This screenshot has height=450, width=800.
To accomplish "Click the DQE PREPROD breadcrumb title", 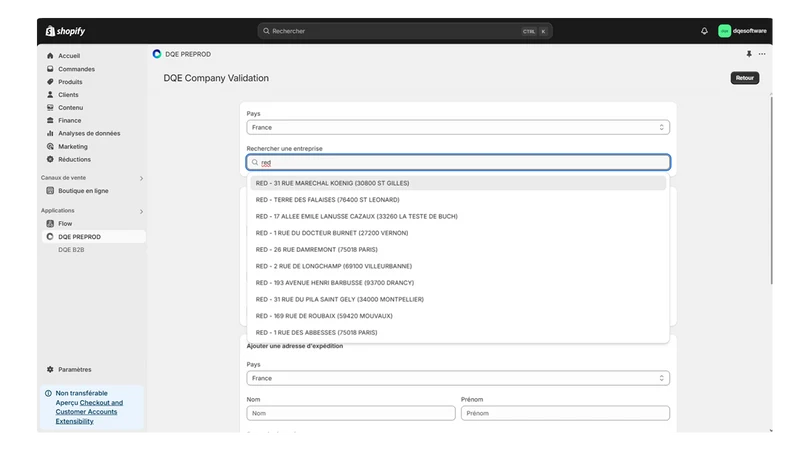I will tap(188, 54).
